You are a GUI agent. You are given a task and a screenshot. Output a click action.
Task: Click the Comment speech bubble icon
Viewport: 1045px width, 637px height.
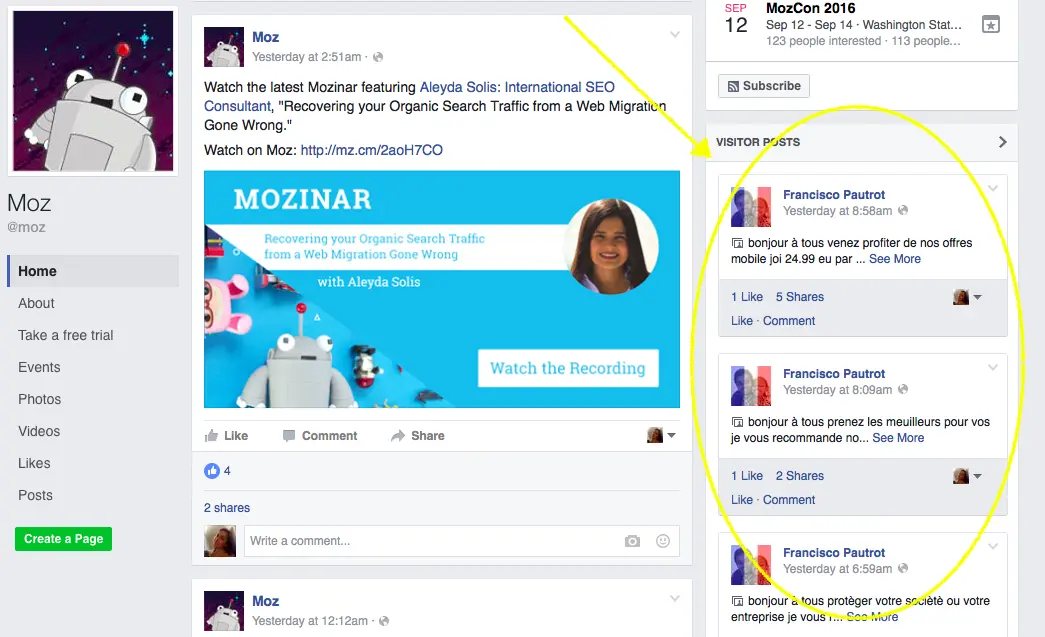pyautogui.click(x=289, y=436)
